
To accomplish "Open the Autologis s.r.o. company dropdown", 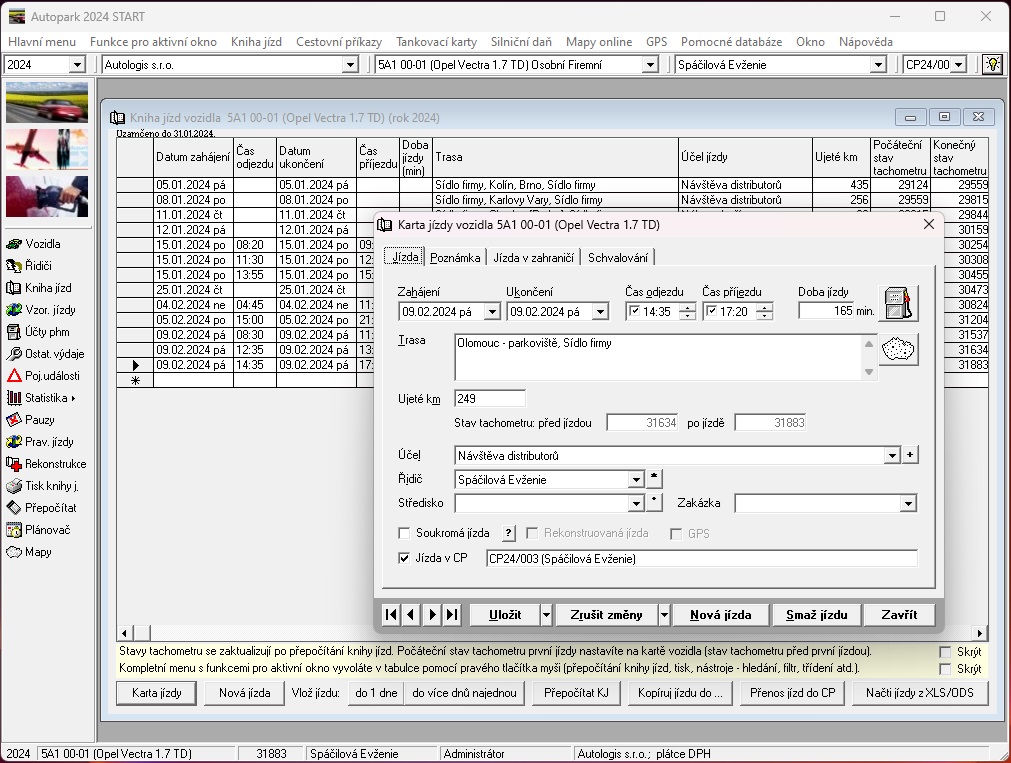I will (350, 64).
